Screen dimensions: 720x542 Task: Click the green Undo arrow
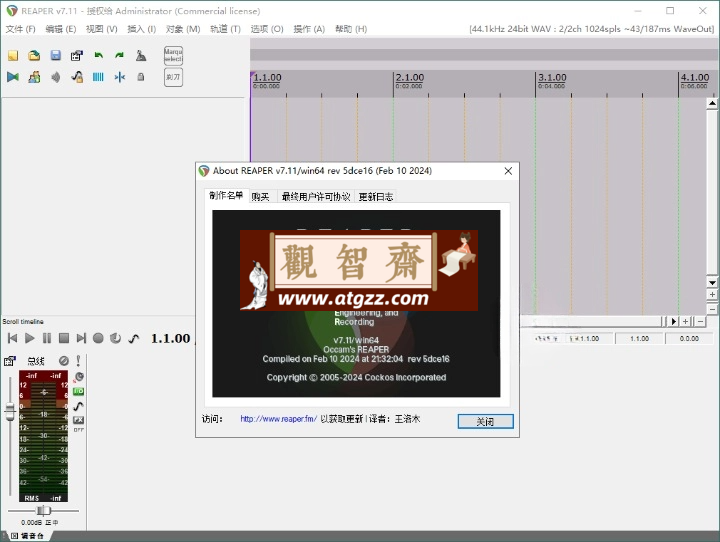(x=98, y=56)
